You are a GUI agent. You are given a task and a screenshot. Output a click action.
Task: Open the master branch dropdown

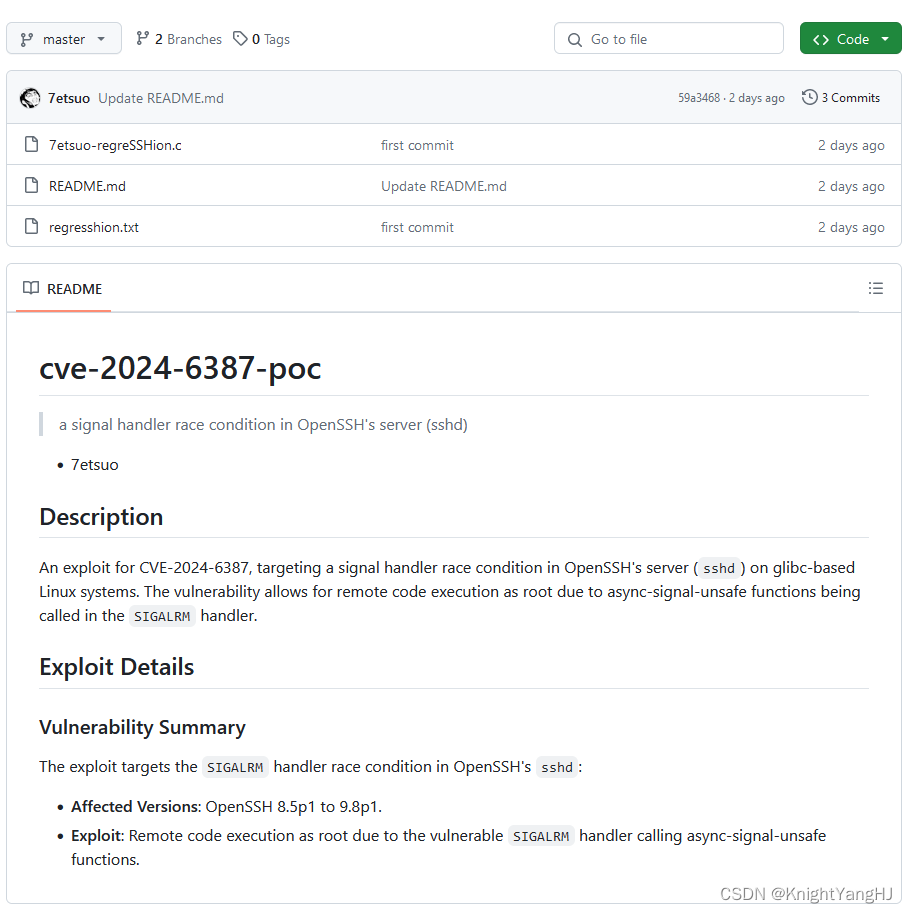point(64,39)
